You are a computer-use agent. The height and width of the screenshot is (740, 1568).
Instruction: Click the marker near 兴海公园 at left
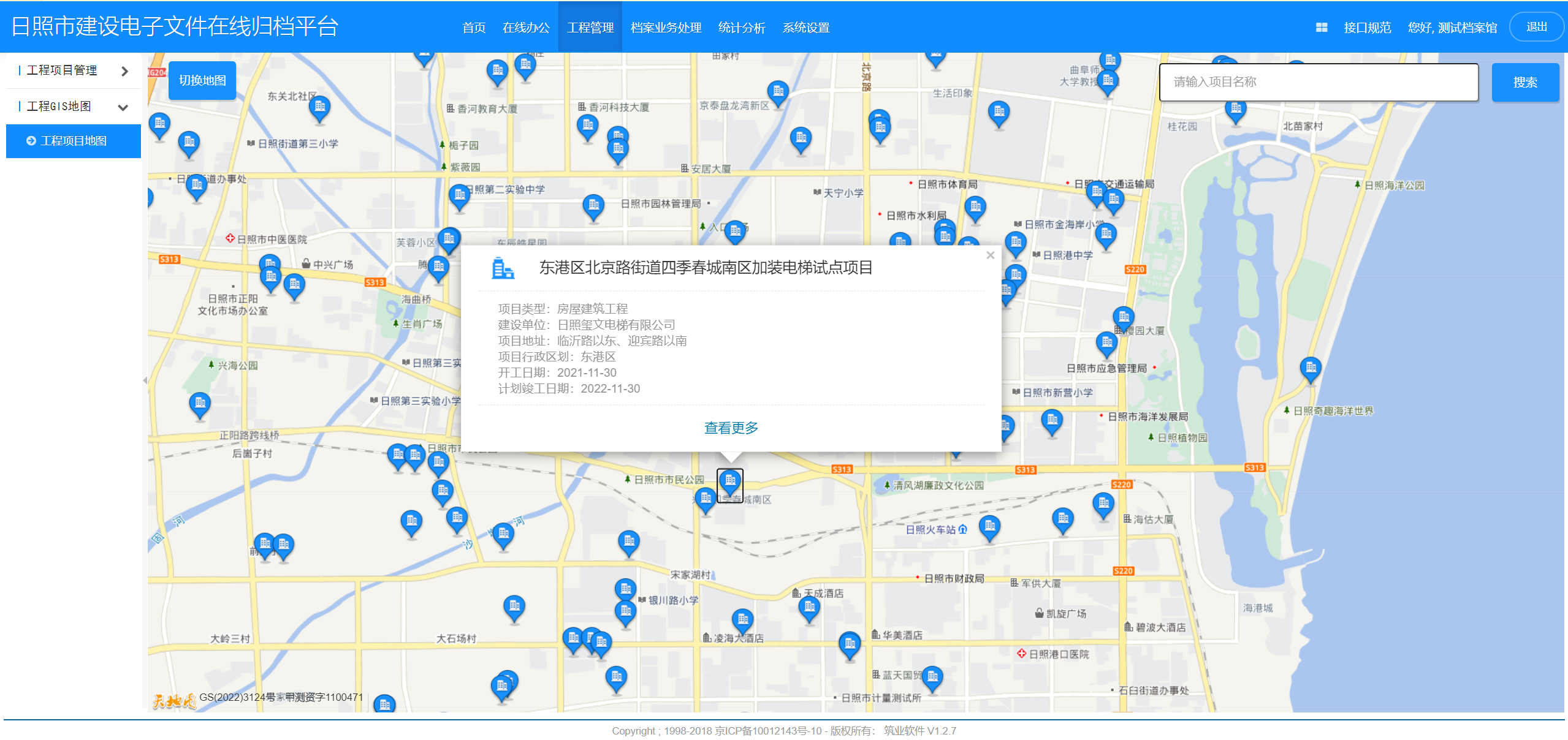click(200, 406)
